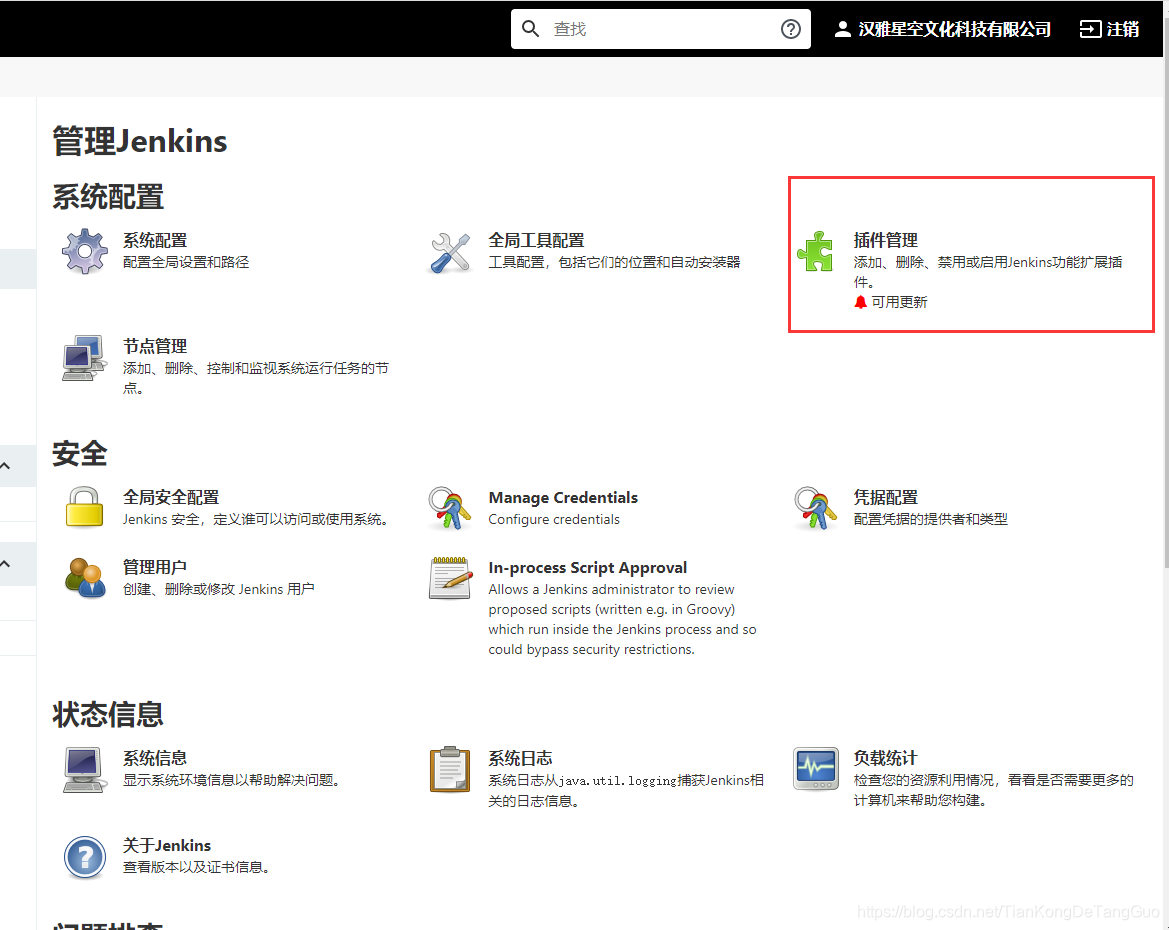This screenshot has width=1169, height=930.
Task: Click the heartbeat monitor icon for 负载统计
Action: 816,768
